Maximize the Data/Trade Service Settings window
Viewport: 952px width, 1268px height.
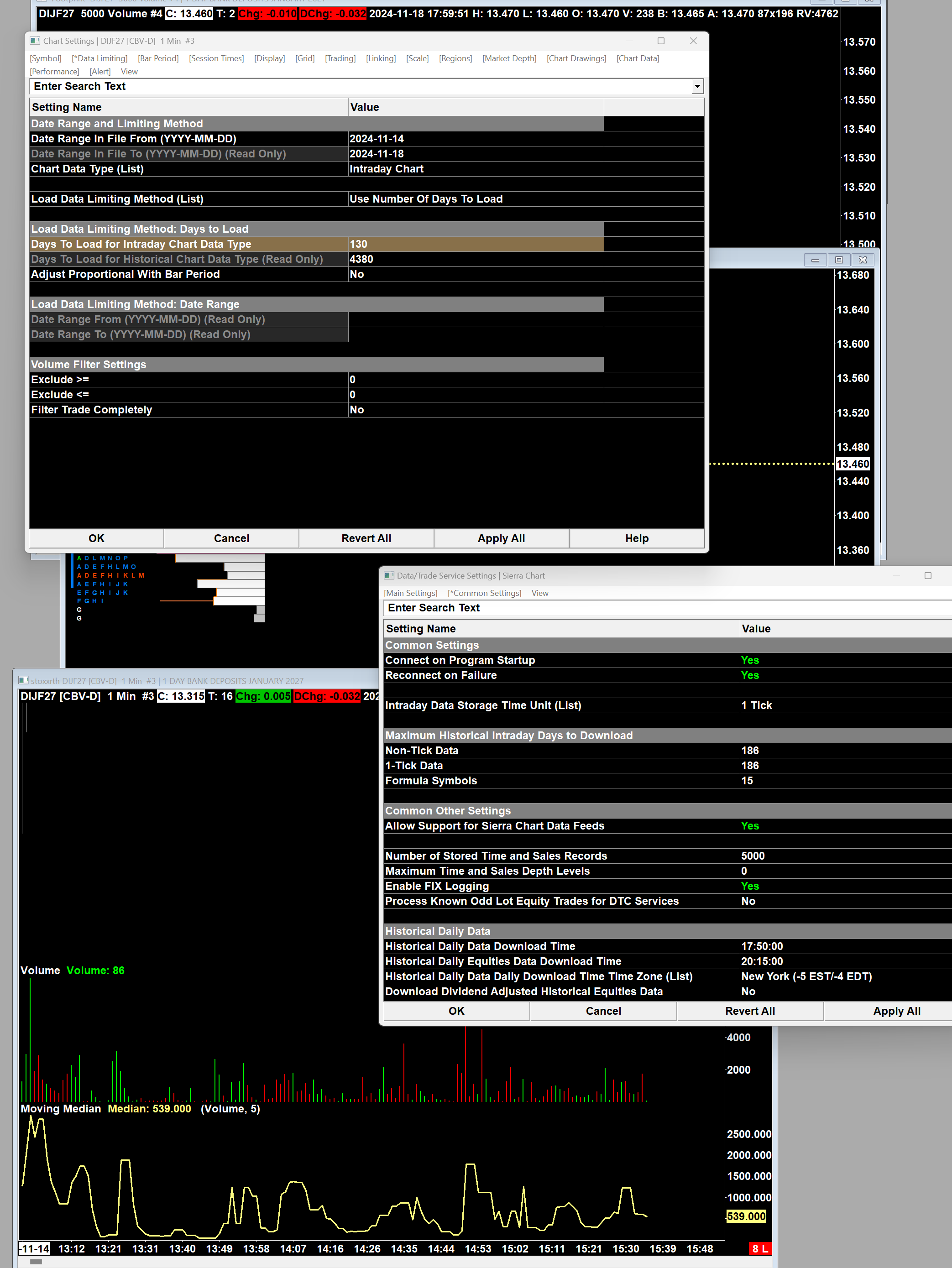tap(927, 575)
